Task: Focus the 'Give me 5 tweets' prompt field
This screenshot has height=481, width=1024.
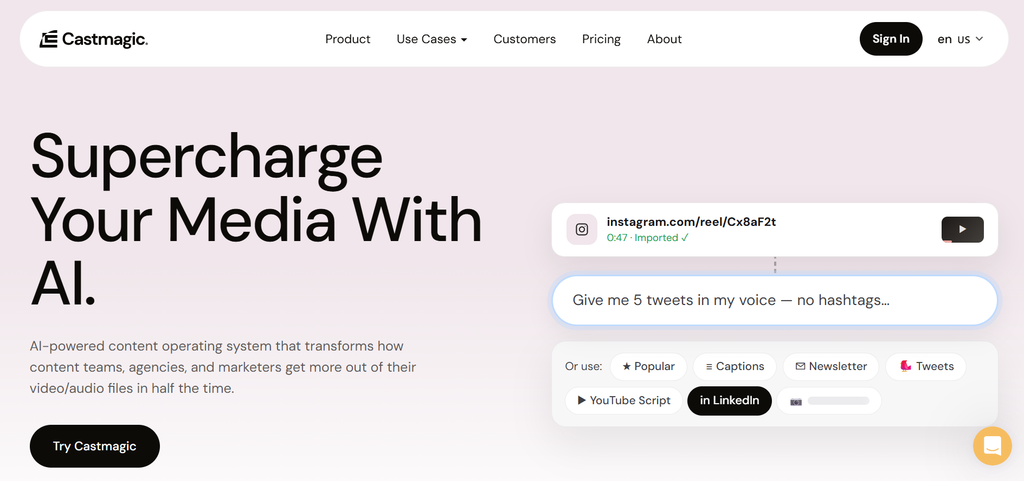Action: (775, 300)
